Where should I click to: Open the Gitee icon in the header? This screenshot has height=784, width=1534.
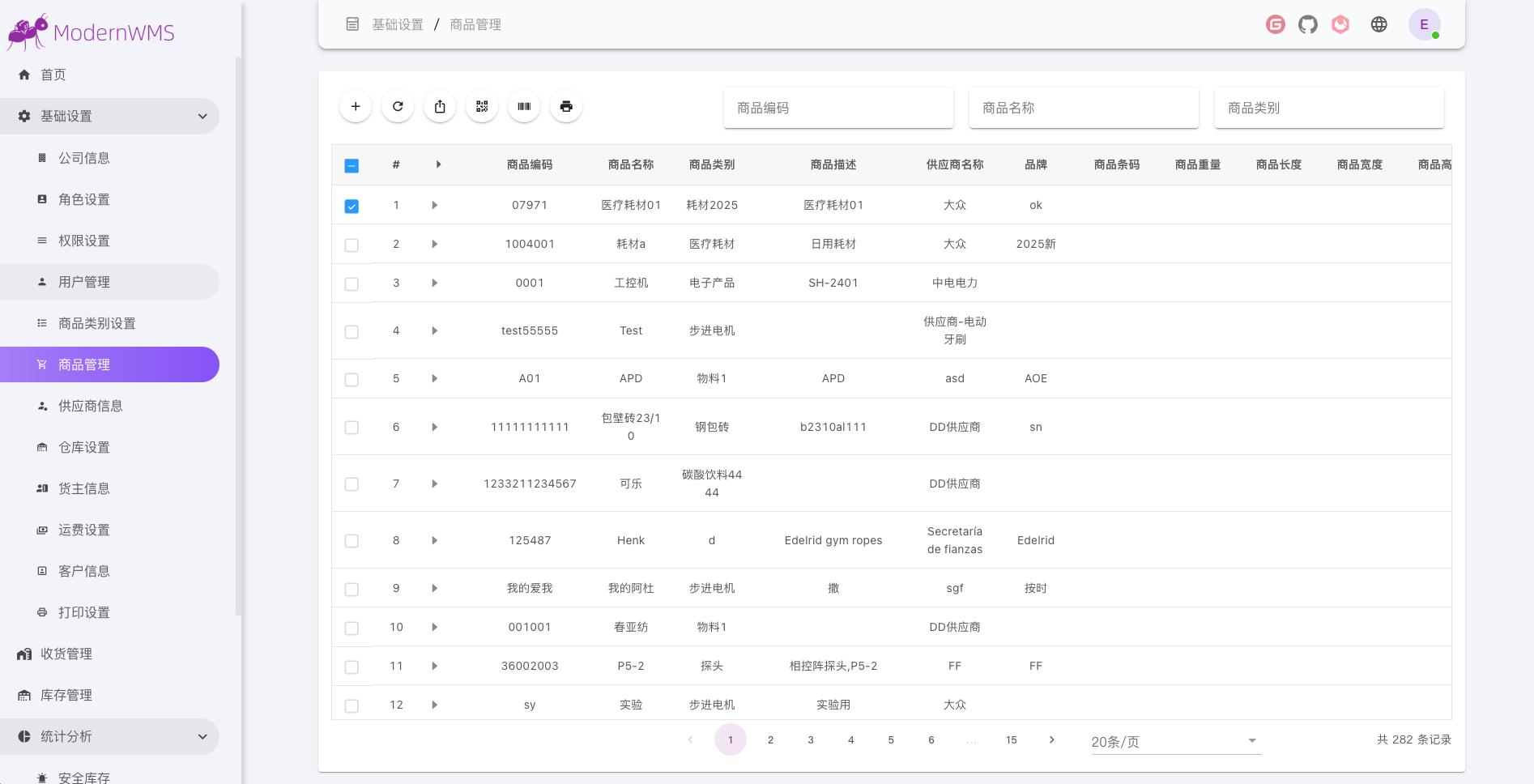tap(1275, 24)
